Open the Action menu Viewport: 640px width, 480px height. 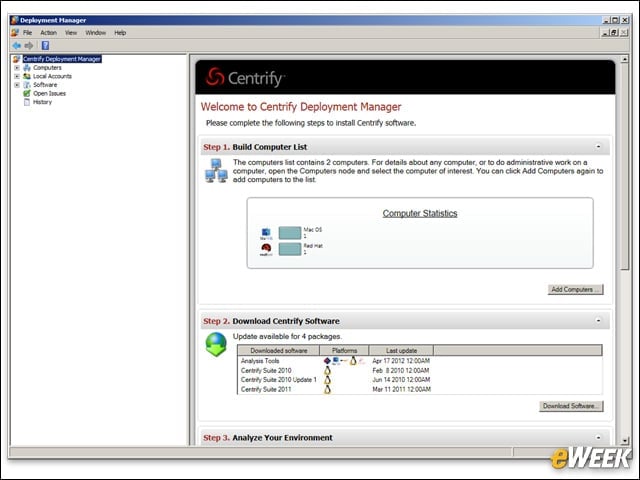pyautogui.click(x=48, y=33)
